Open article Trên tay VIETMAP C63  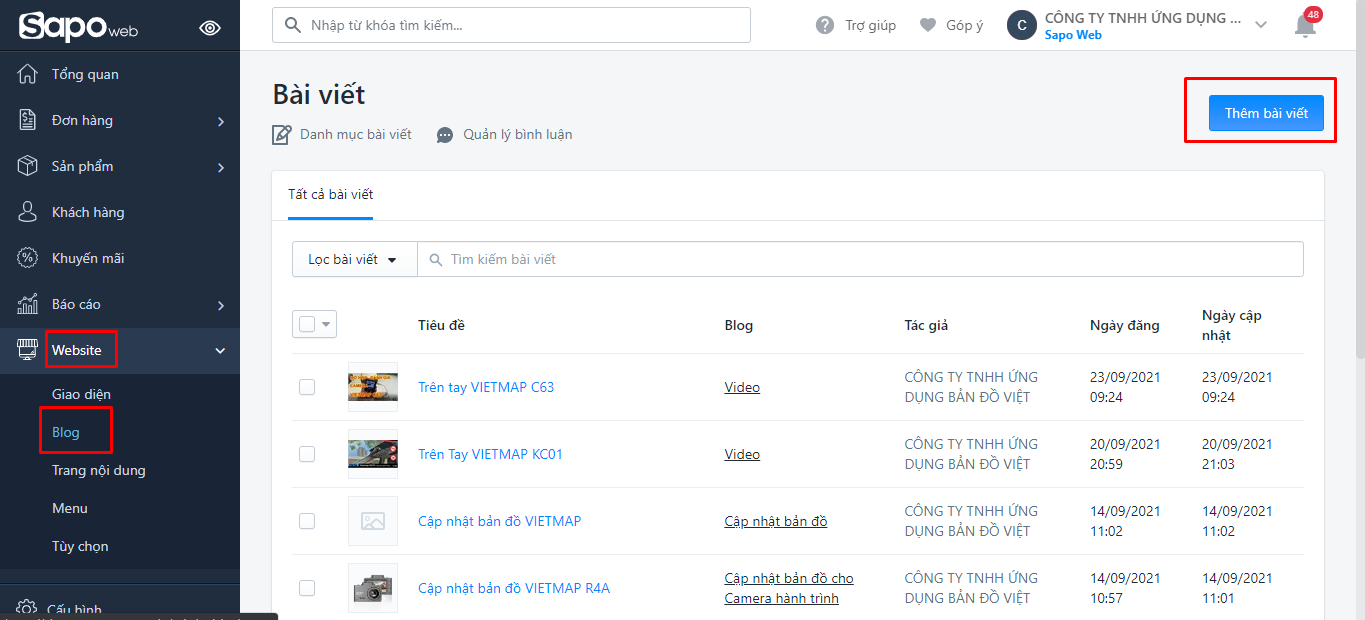point(486,387)
